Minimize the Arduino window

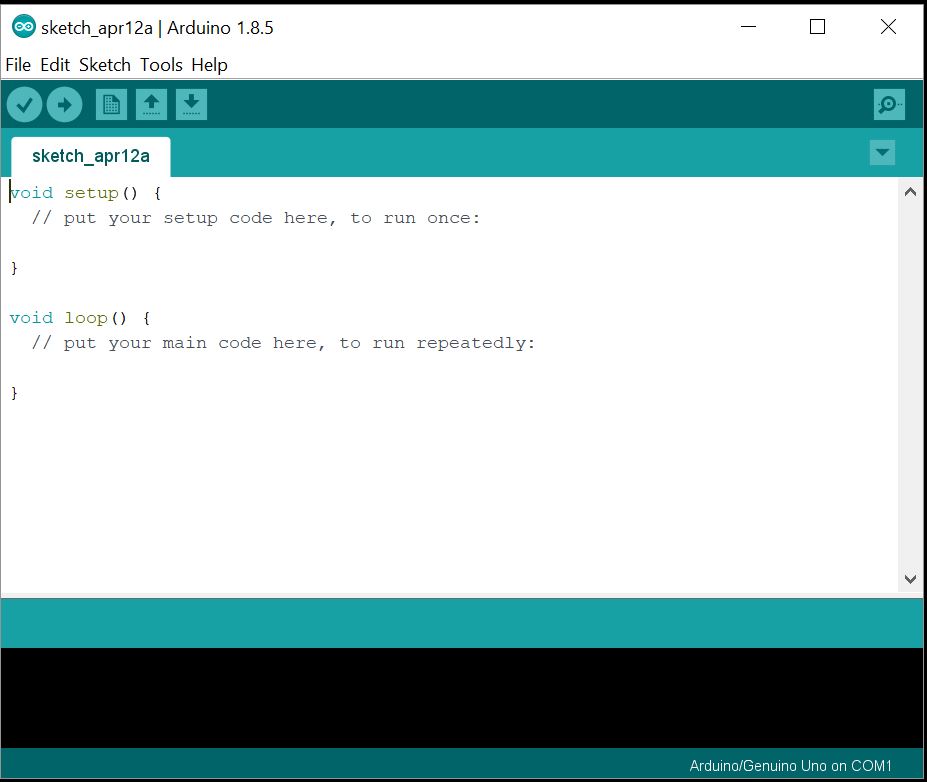(x=748, y=27)
